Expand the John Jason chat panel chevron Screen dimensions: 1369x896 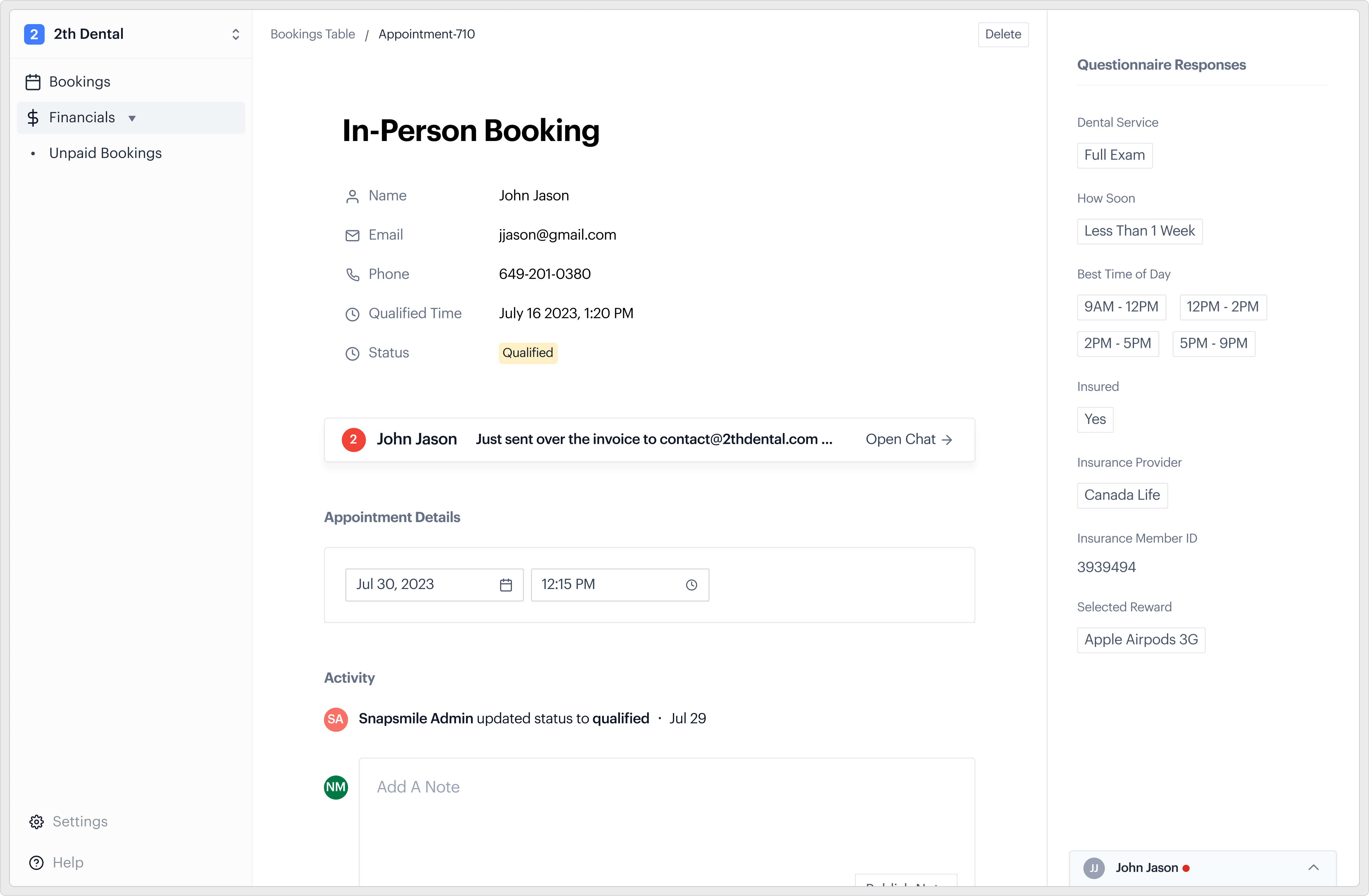(x=1314, y=868)
